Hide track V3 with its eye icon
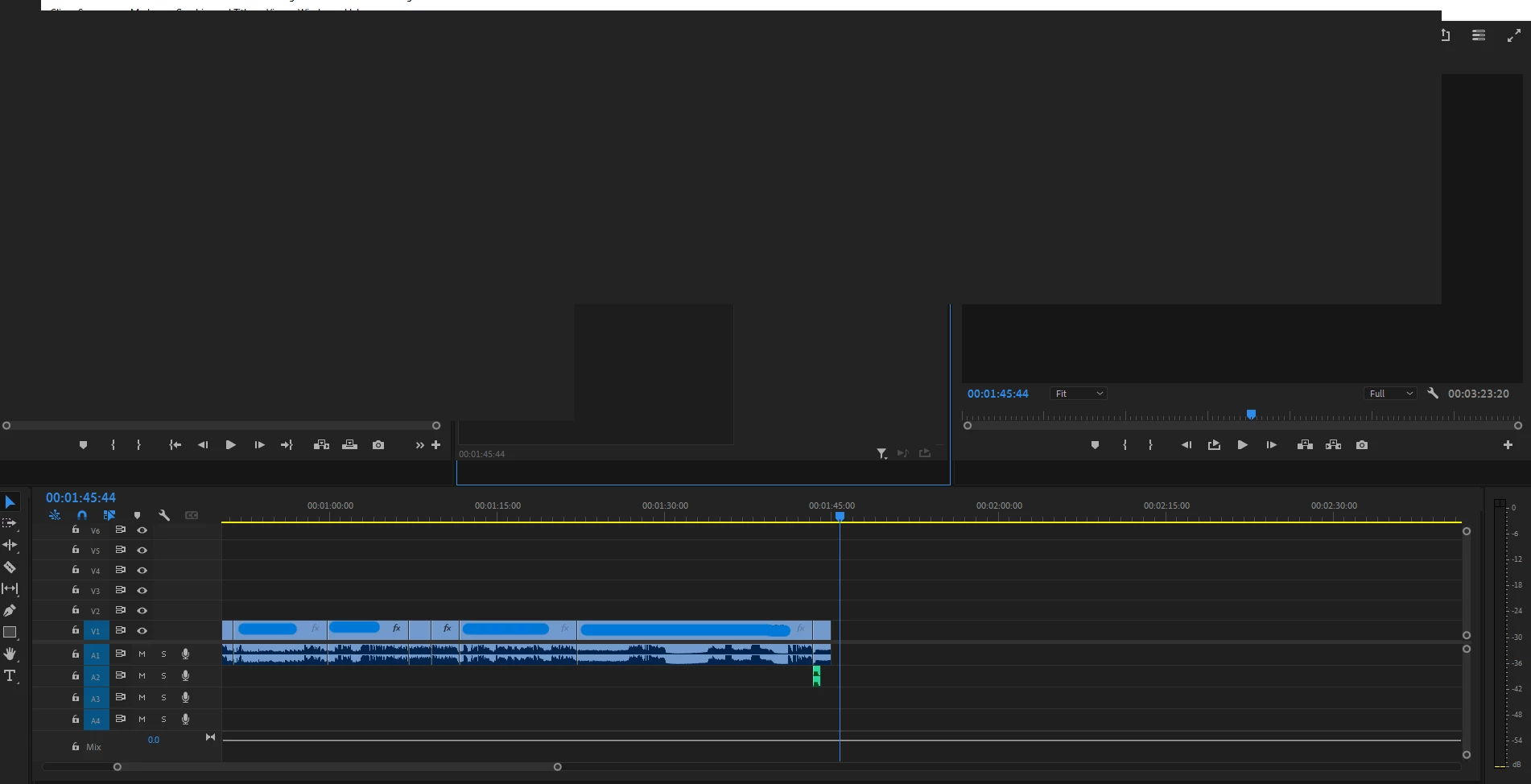Viewport: 1531px width, 784px height. (142, 591)
